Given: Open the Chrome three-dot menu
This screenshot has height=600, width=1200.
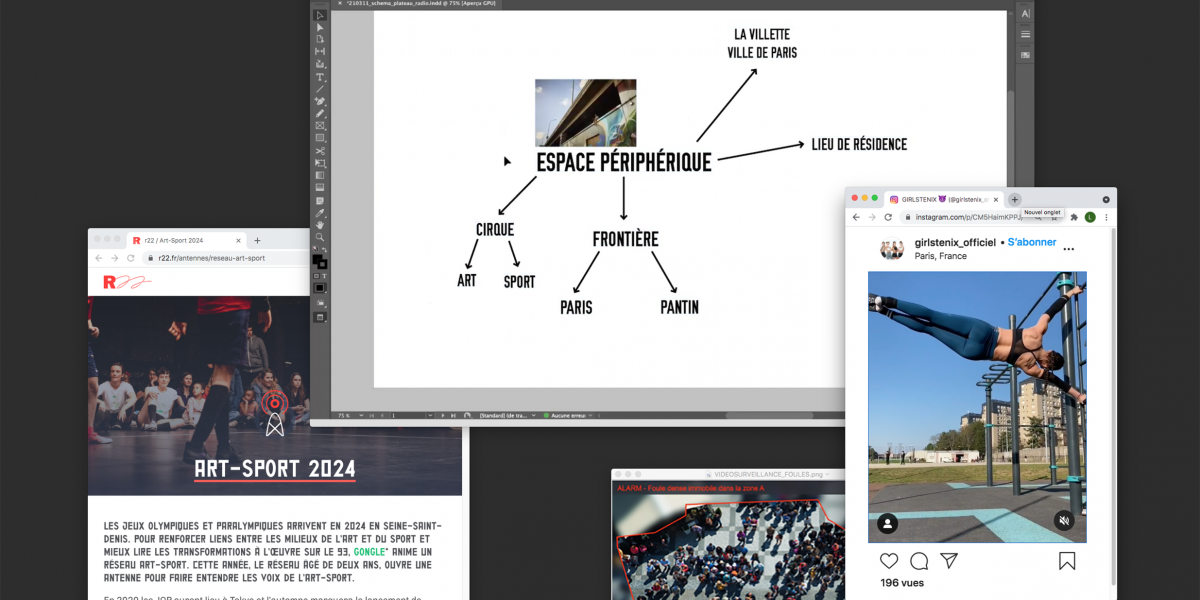Looking at the screenshot, I should click(1106, 217).
